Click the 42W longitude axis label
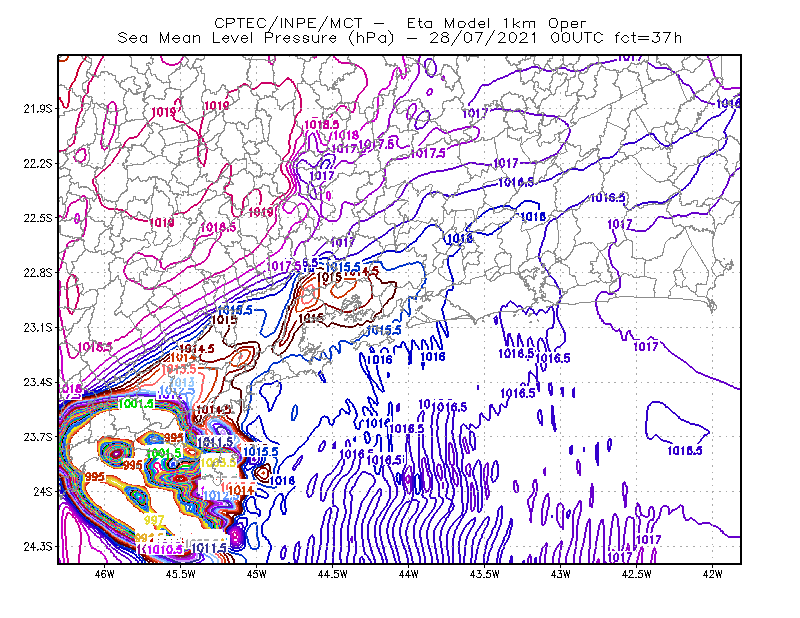Viewport: 800px width, 618px height. [x=713, y=574]
